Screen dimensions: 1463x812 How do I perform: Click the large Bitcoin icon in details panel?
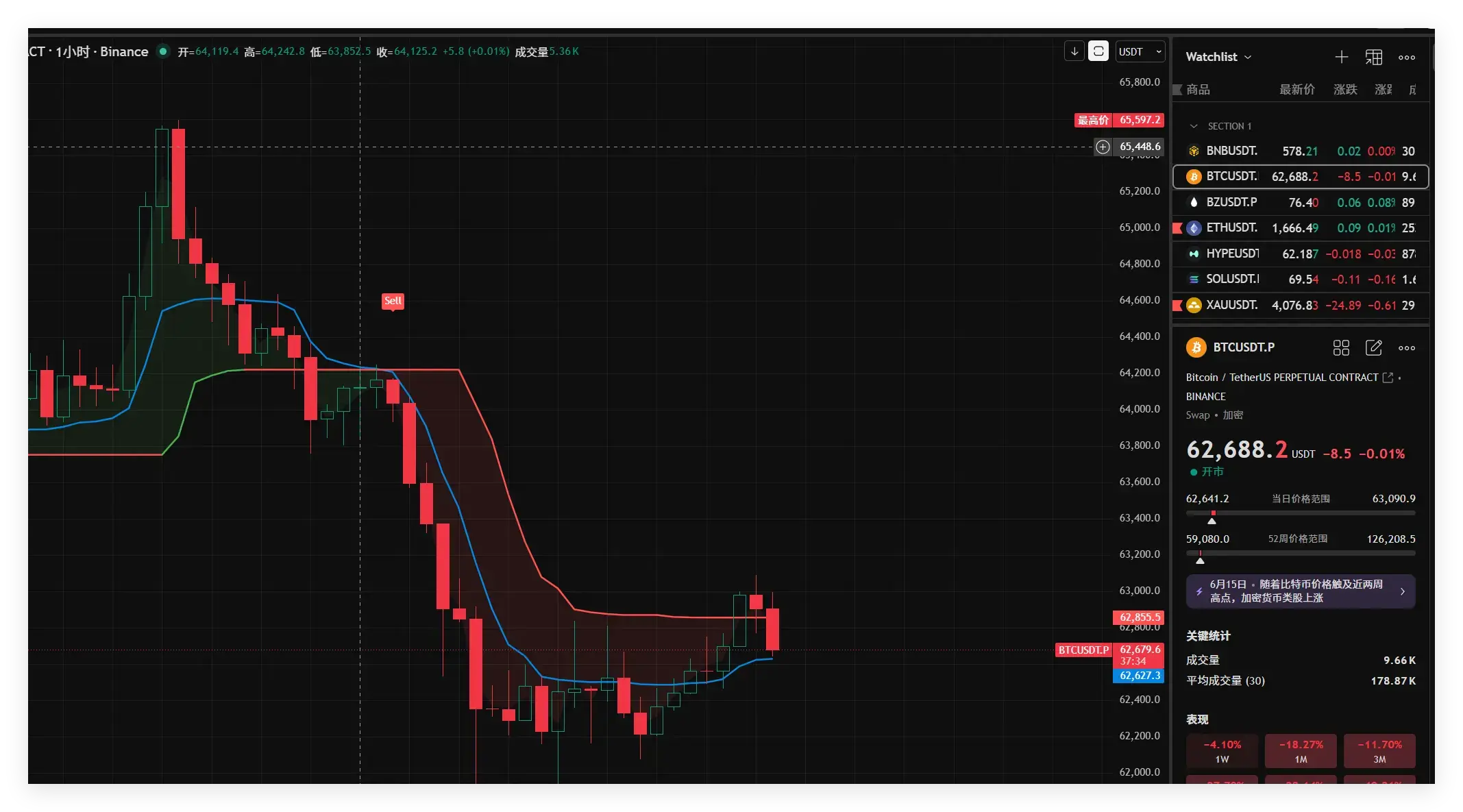click(x=1196, y=347)
